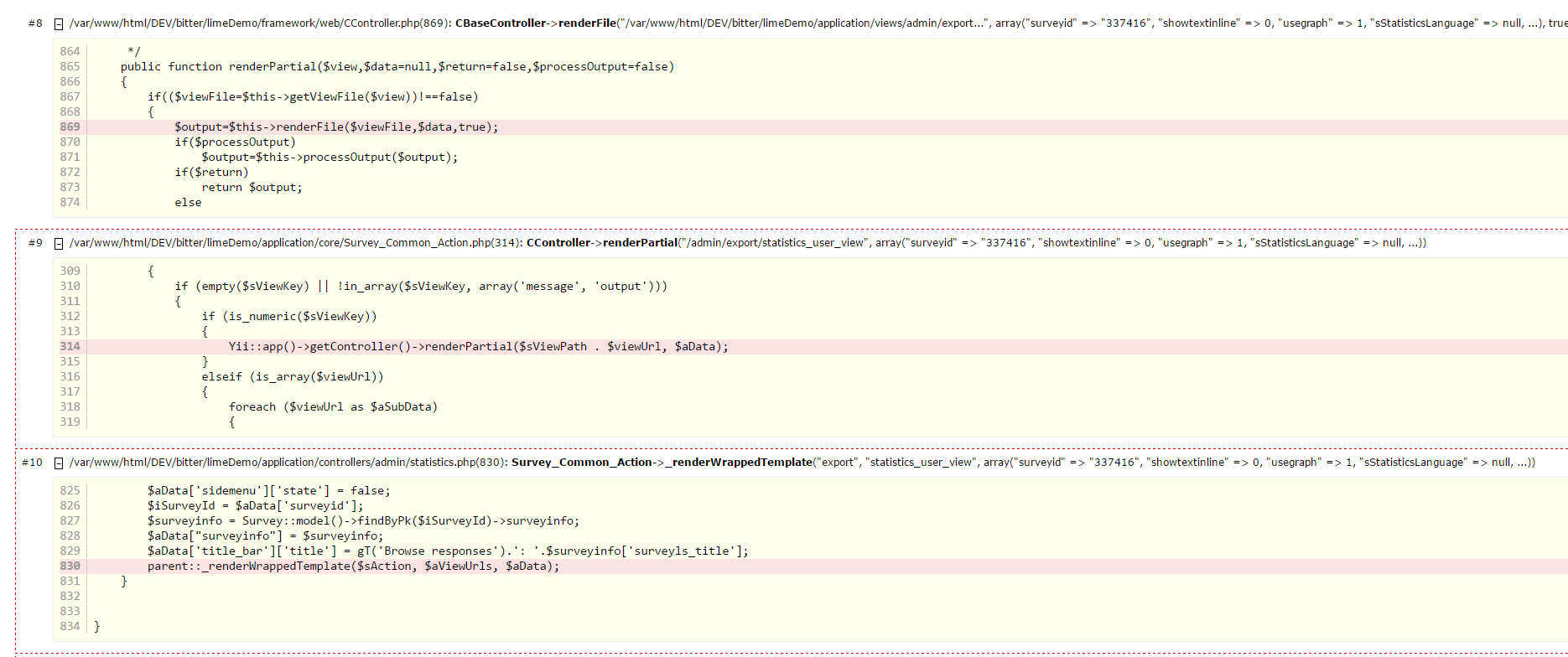The width and height of the screenshot is (1568, 657).
Task: Click highlighted line 314 with Yii::app() call
Action: pyautogui.click(x=478, y=347)
